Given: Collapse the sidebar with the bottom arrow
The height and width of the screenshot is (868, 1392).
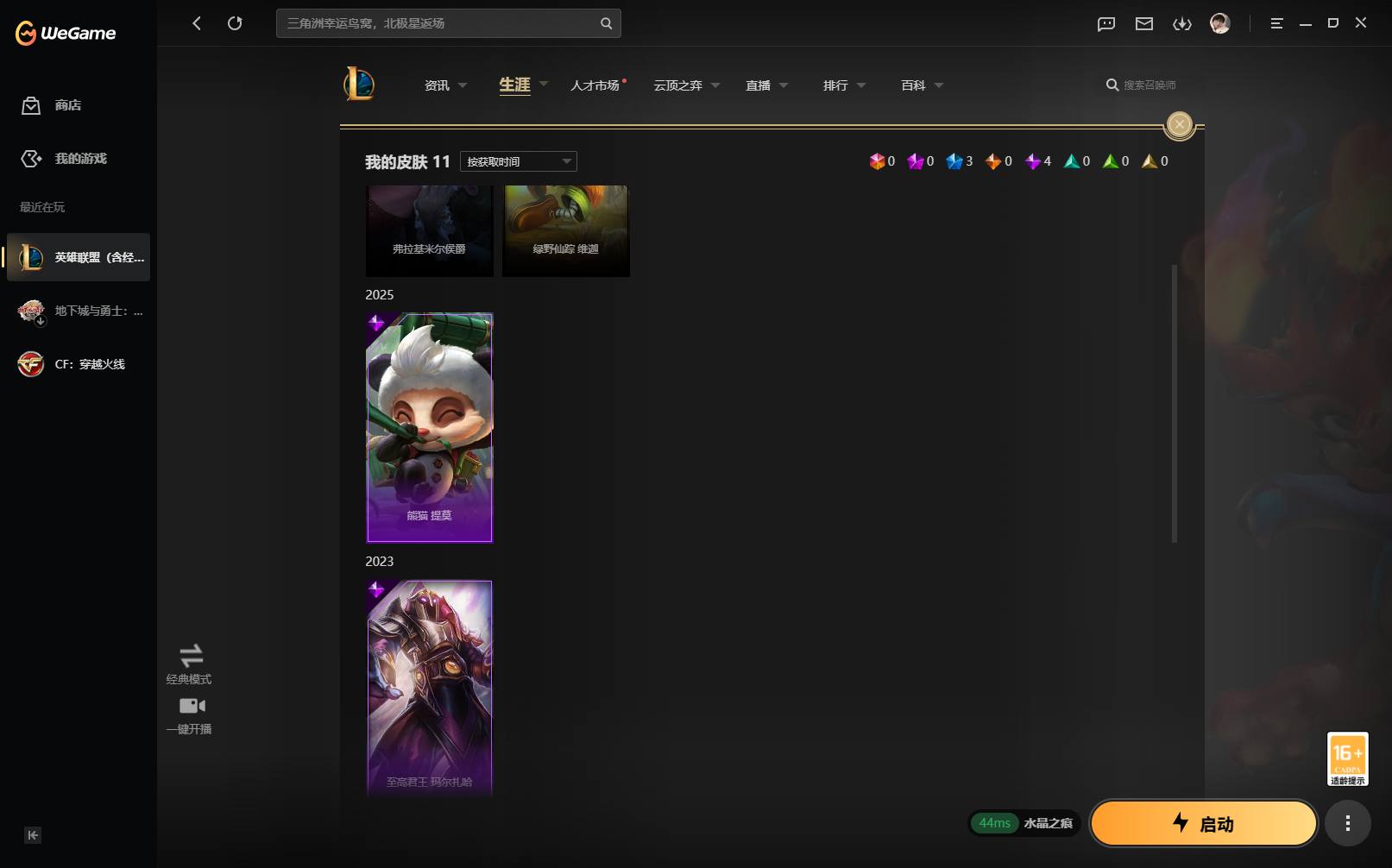Looking at the screenshot, I should coord(33,835).
